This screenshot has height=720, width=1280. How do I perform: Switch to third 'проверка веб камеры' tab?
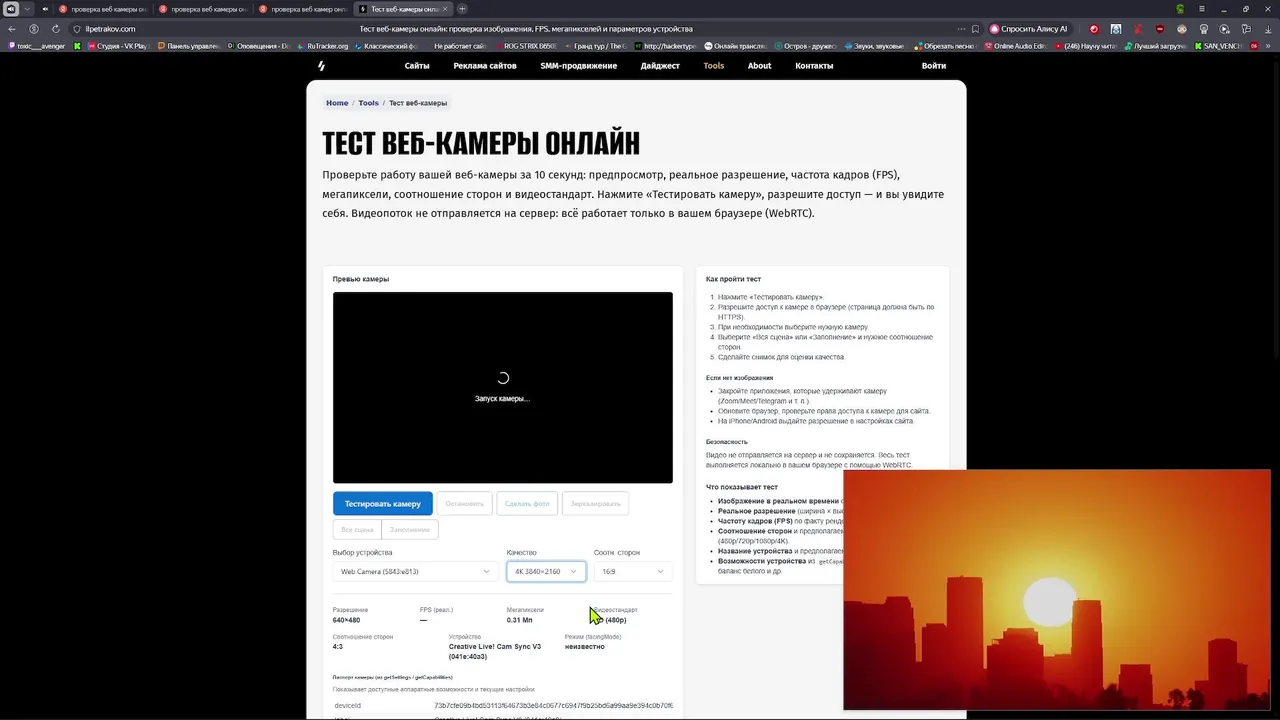coord(303,9)
